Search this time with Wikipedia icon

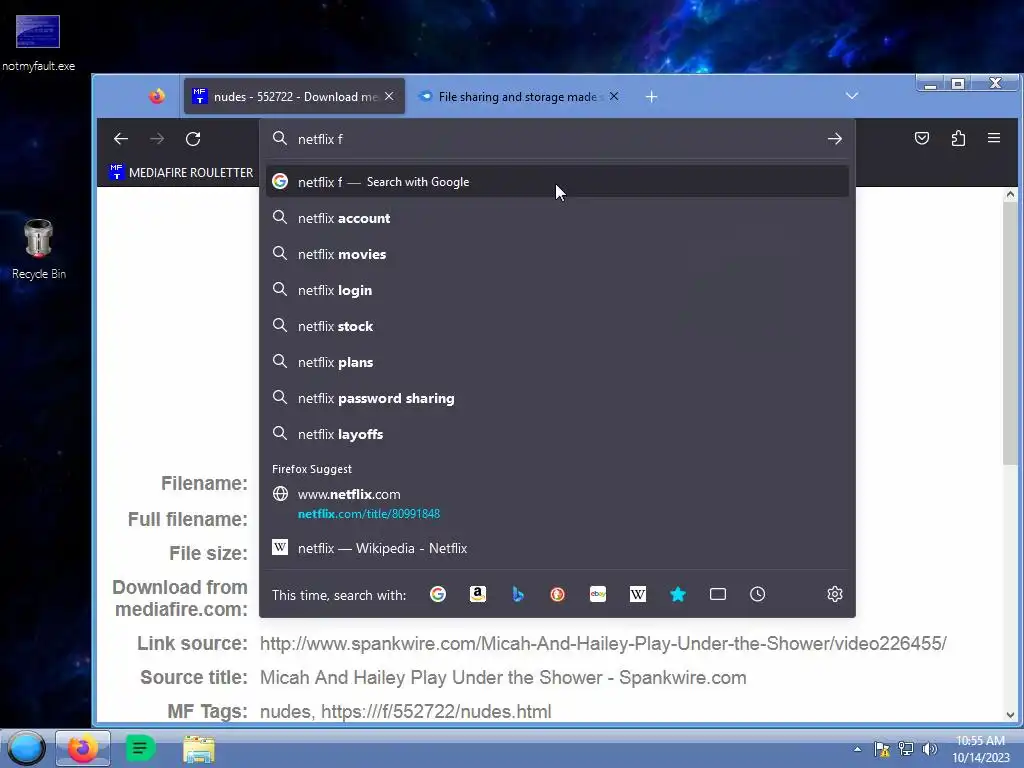638,594
